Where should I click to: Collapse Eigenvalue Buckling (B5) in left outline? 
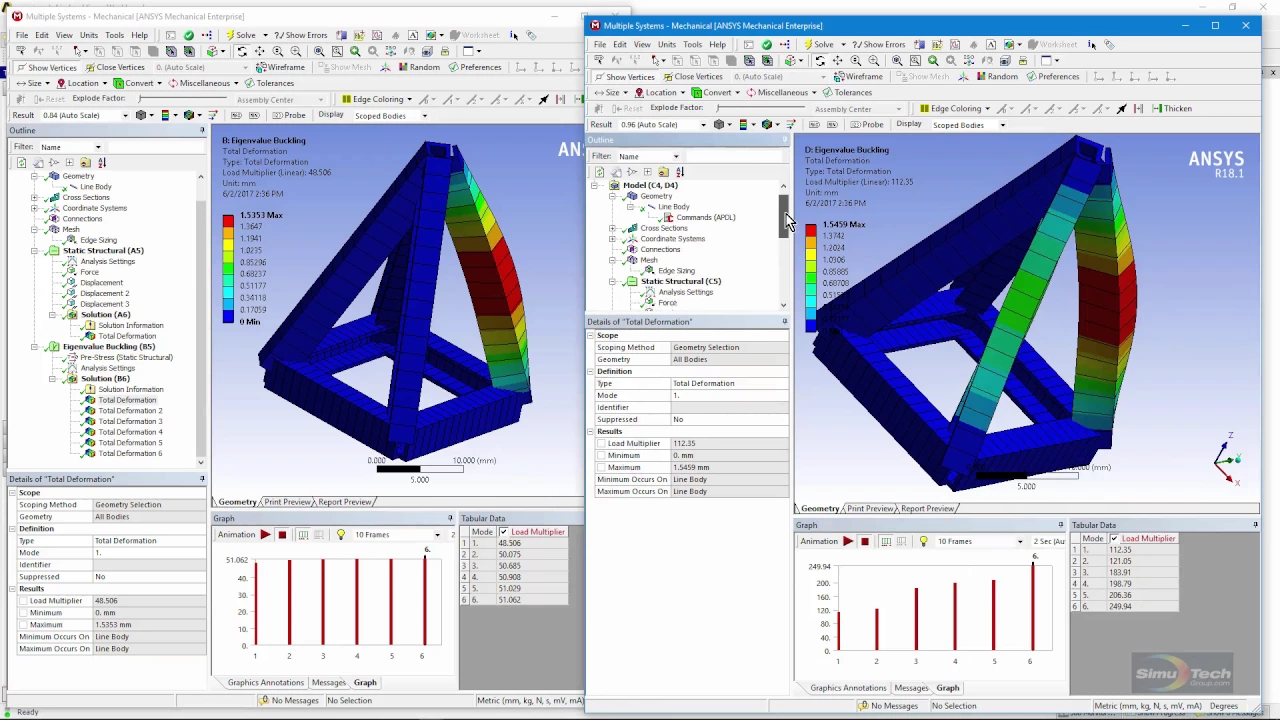click(x=35, y=347)
